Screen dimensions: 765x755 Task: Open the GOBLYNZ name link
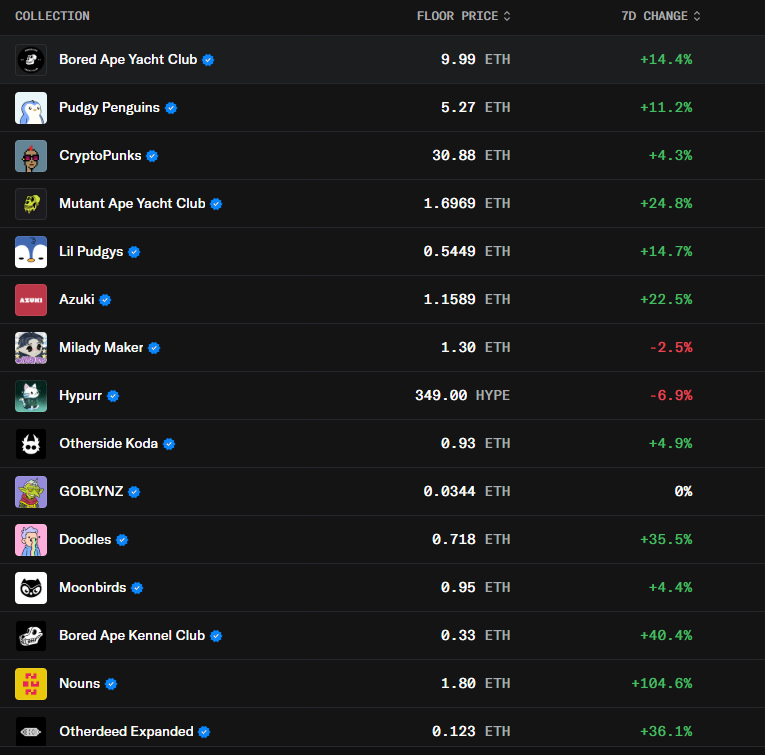click(91, 492)
